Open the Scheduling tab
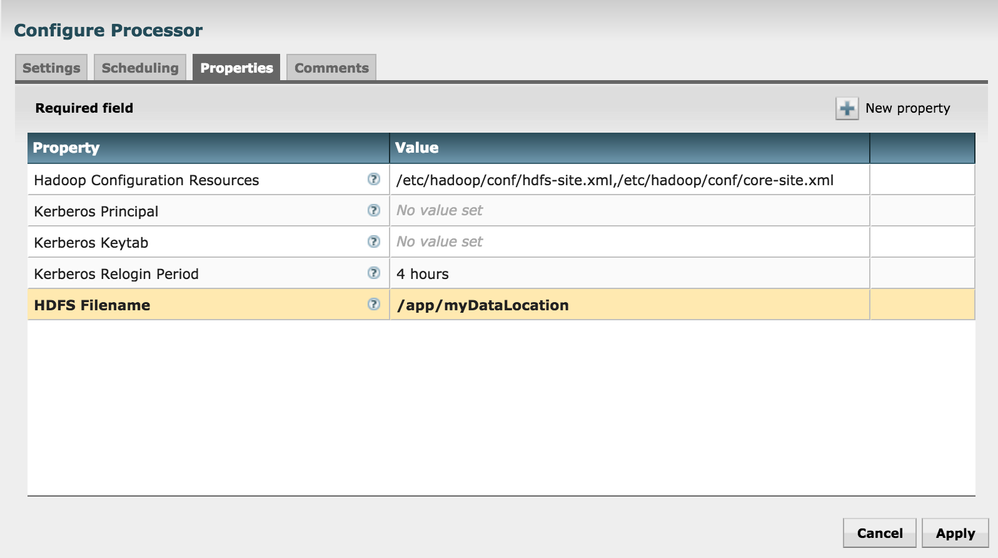 (140, 68)
